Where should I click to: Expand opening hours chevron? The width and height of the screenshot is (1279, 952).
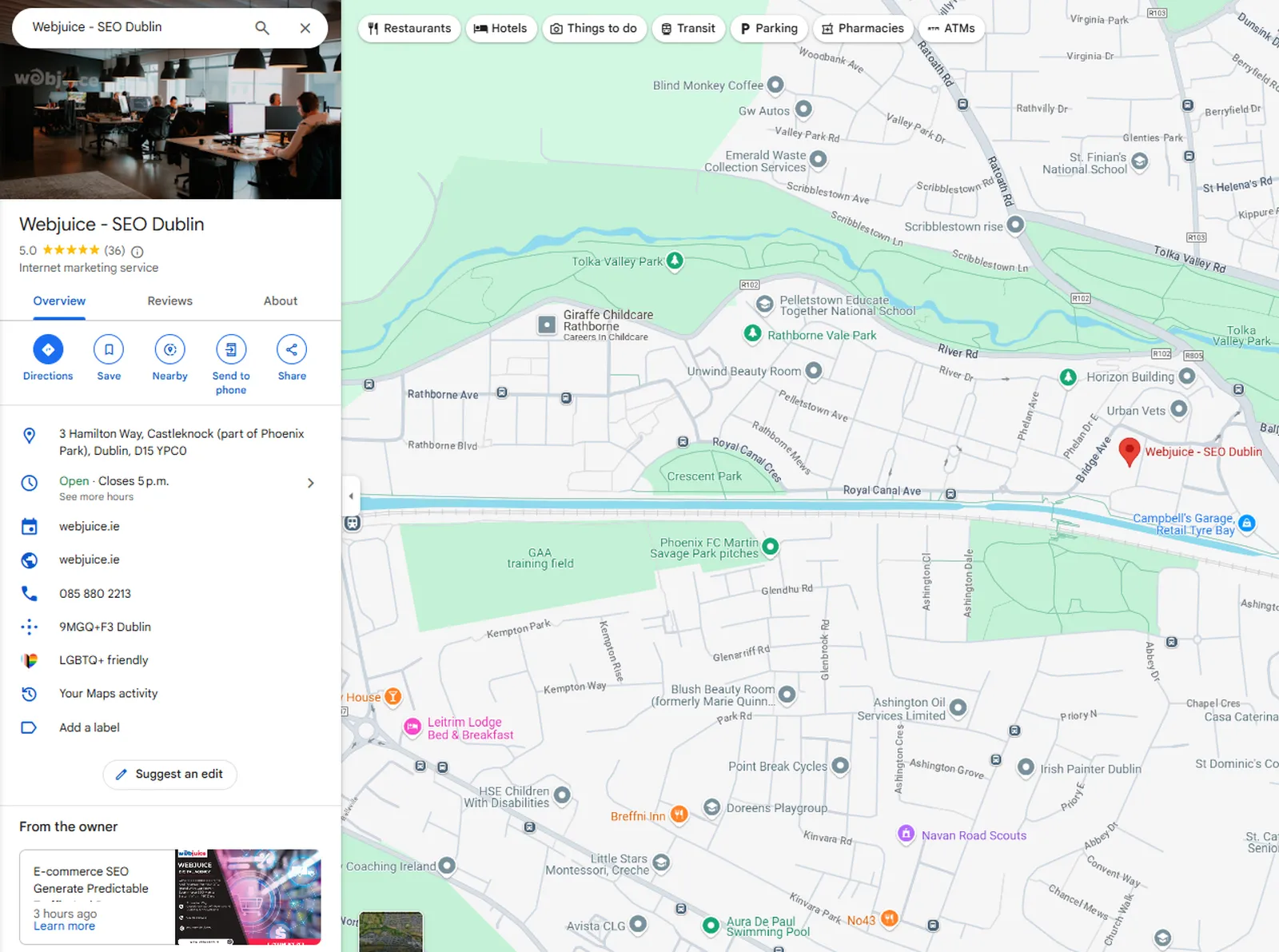tap(311, 483)
